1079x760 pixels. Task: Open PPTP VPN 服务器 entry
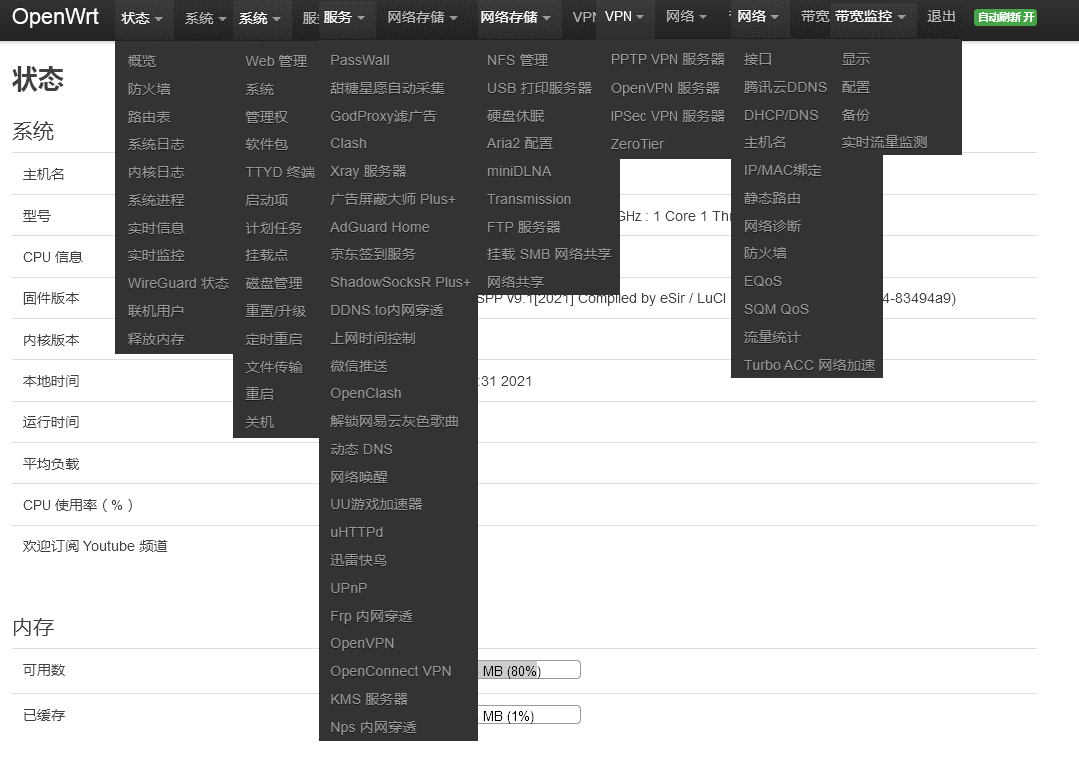coord(667,60)
